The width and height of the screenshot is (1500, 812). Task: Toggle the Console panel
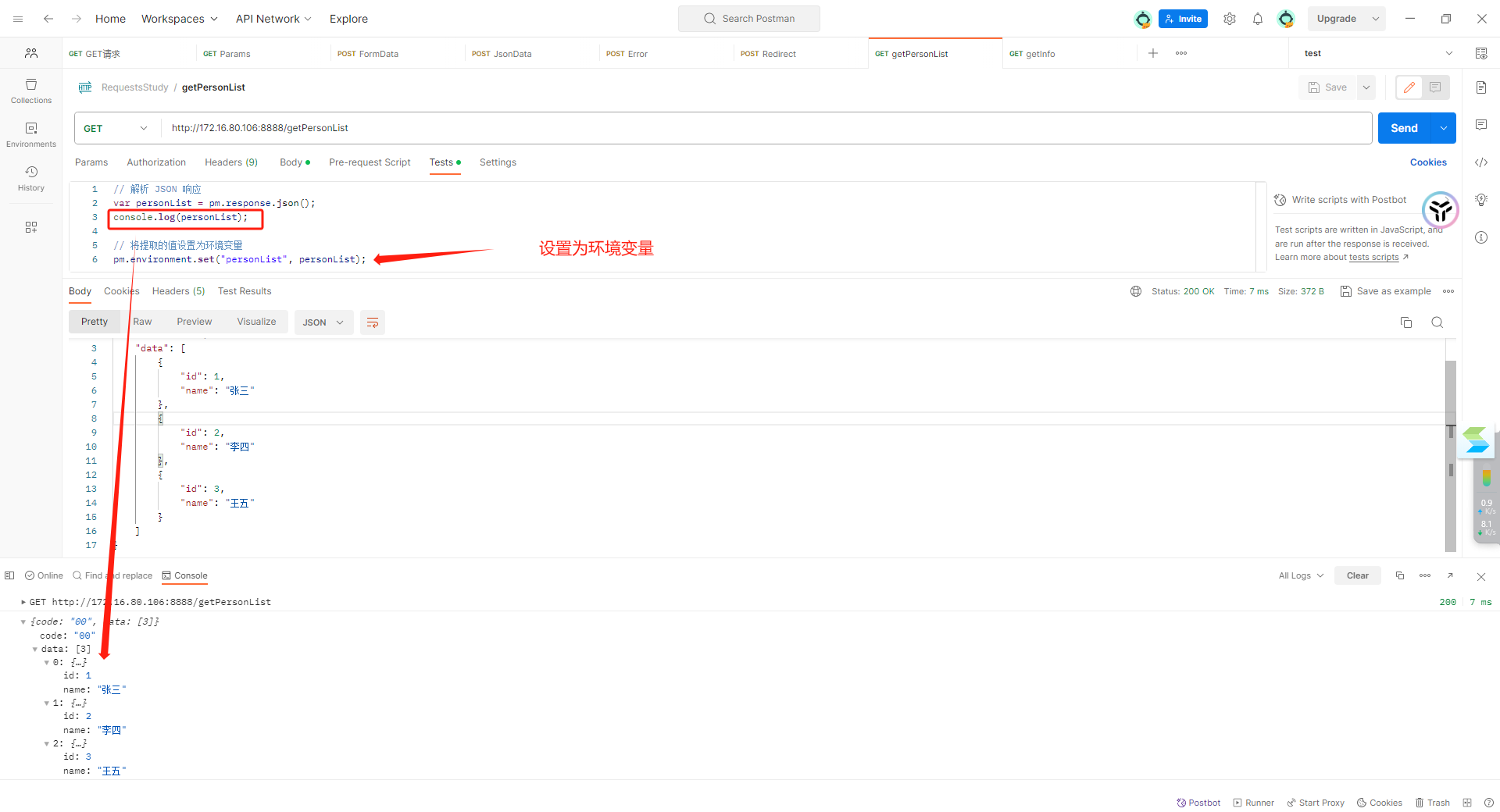(185, 575)
